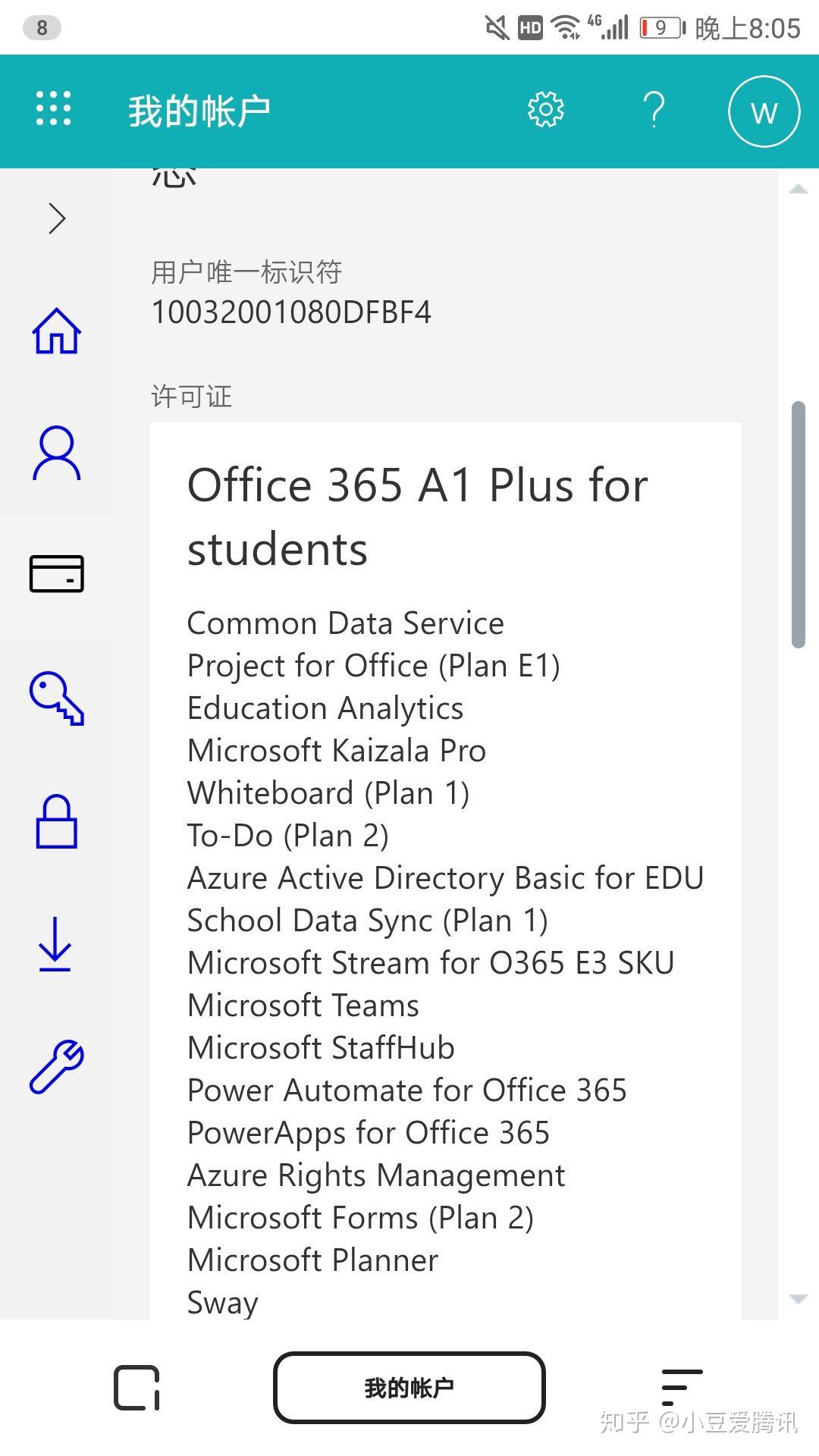This screenshot has height=1456, width=819.
Task: Select the 我的帐户 header title
Action: click(x=199, y=111)
